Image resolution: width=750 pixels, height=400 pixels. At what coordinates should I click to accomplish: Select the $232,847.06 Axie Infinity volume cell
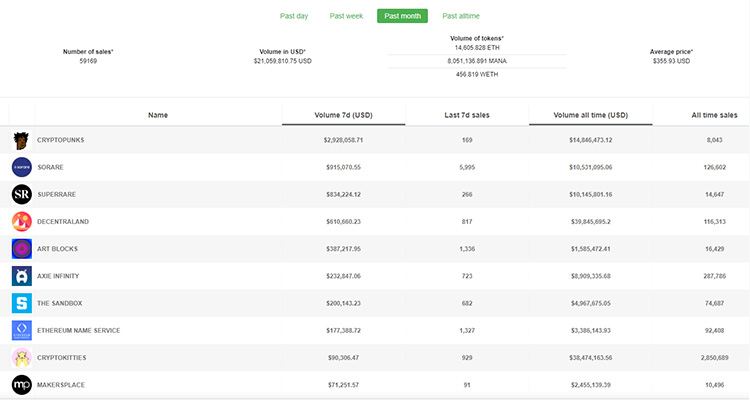click(x=343, y=276)
